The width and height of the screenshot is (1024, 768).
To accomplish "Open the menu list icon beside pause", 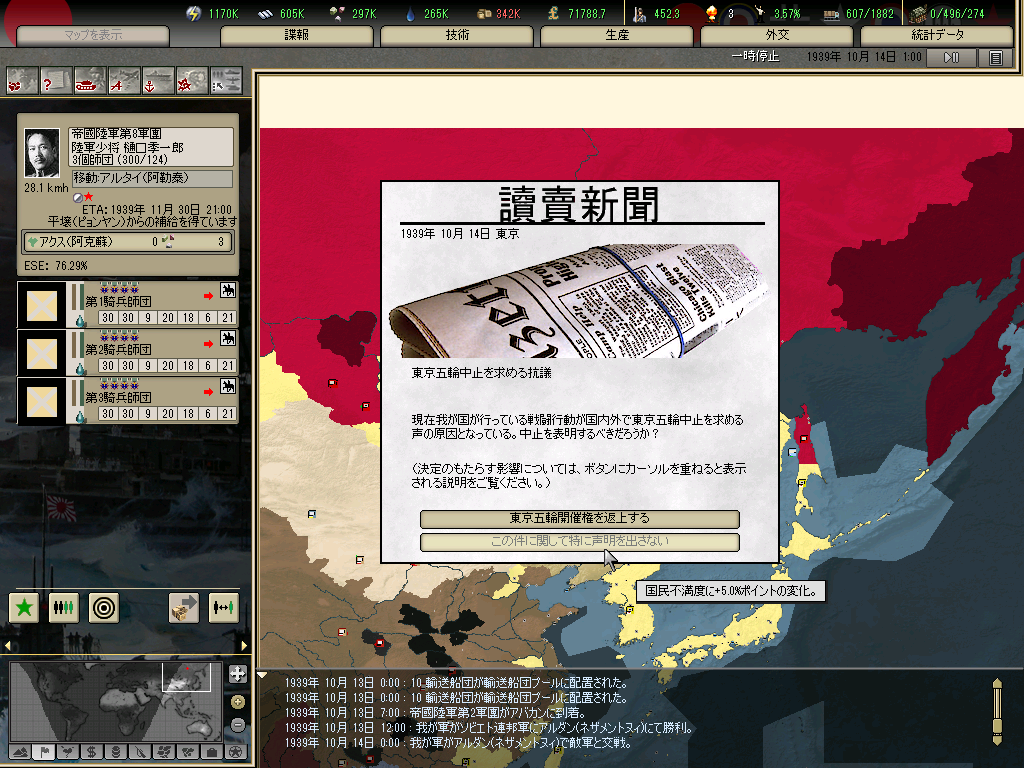I will (x=995, y=58).
